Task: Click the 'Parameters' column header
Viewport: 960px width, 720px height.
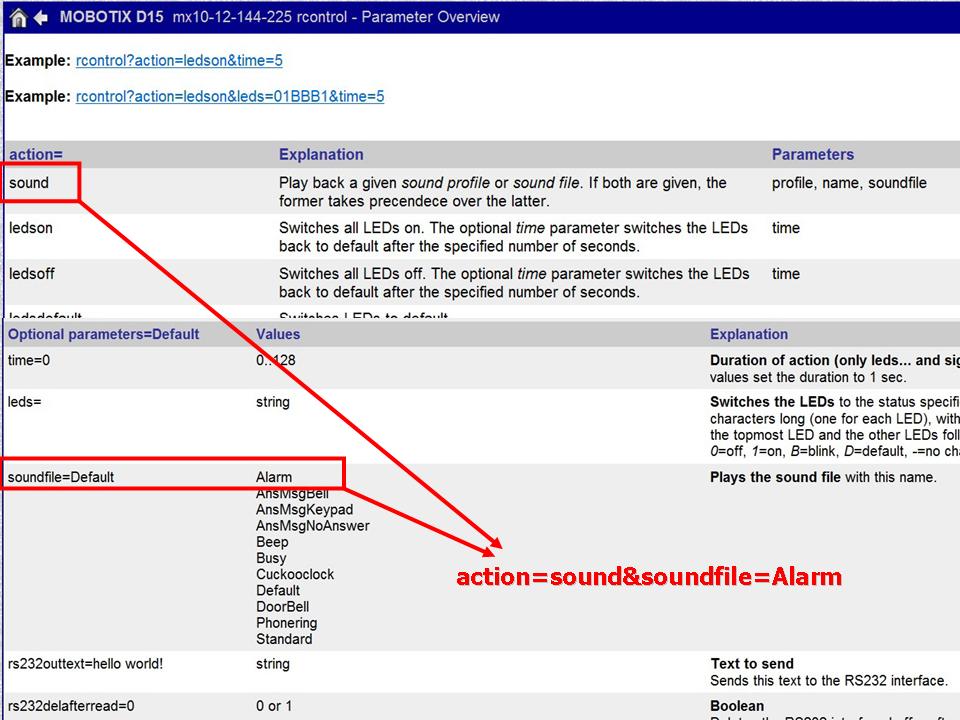Action: [812, 154]
